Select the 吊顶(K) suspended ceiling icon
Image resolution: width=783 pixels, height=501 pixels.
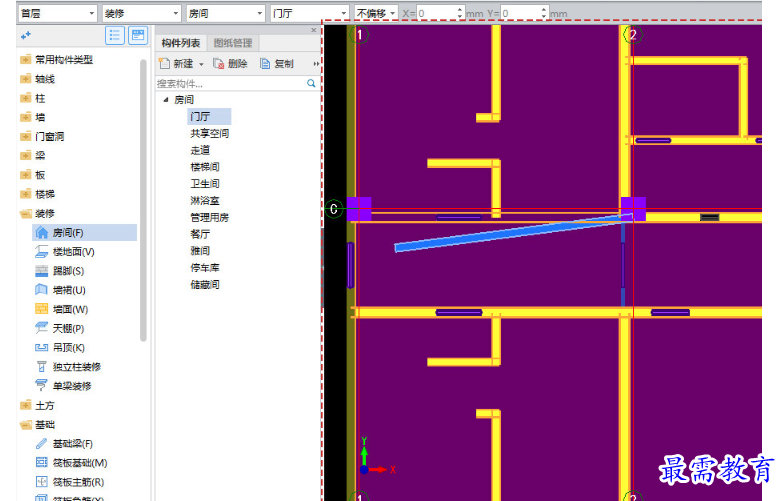point(42,348)
